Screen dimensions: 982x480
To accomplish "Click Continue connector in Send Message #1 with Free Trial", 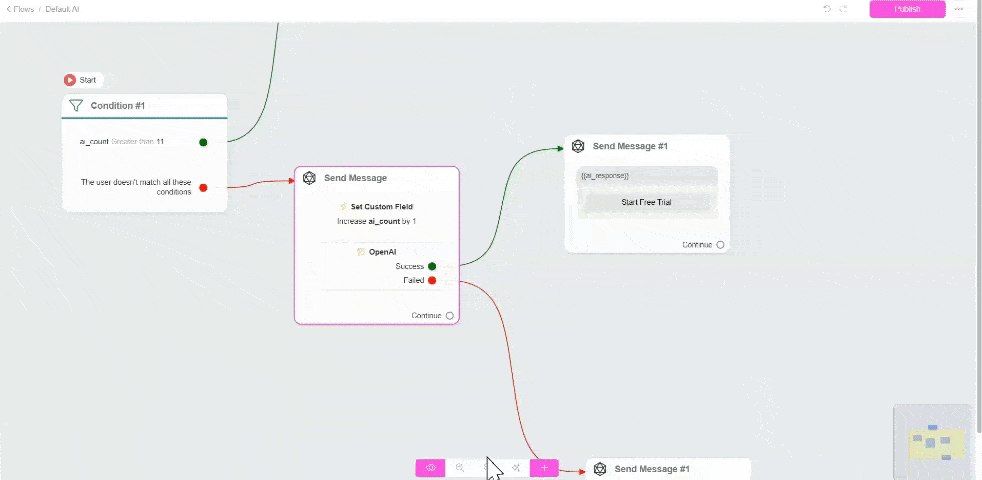I will click(720, 245).
